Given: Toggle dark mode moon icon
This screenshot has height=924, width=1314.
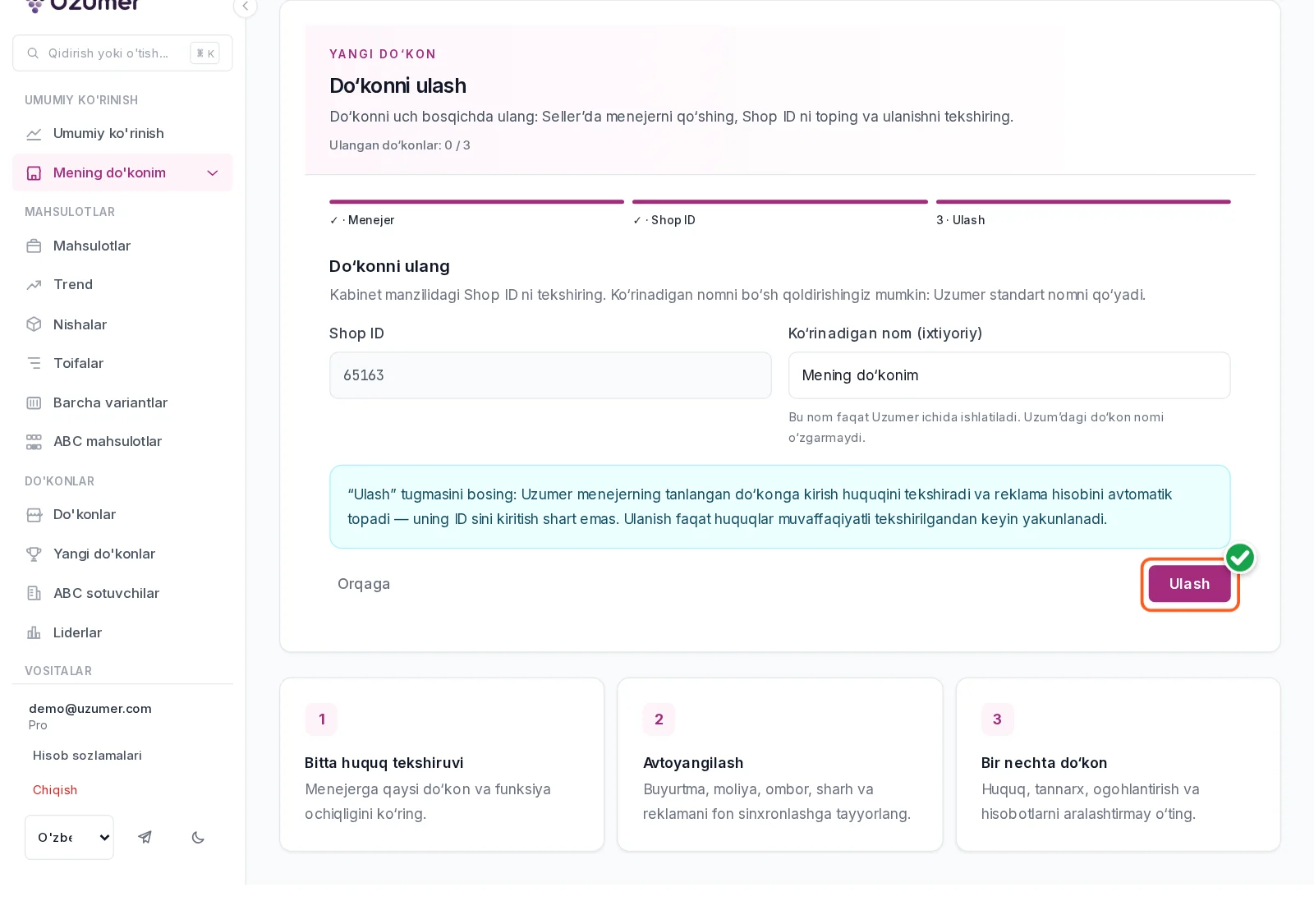Looking at the screenshot, I should point(198,837).
